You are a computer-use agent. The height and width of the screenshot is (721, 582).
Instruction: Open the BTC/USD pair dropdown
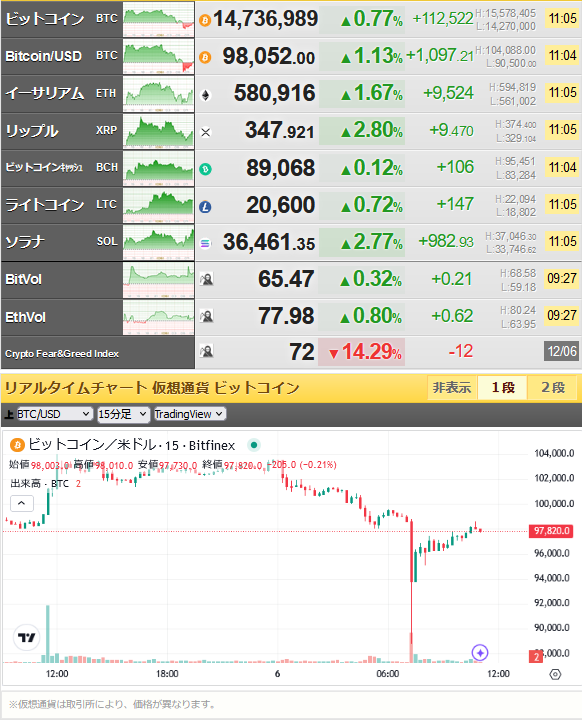tap(54, 414)
